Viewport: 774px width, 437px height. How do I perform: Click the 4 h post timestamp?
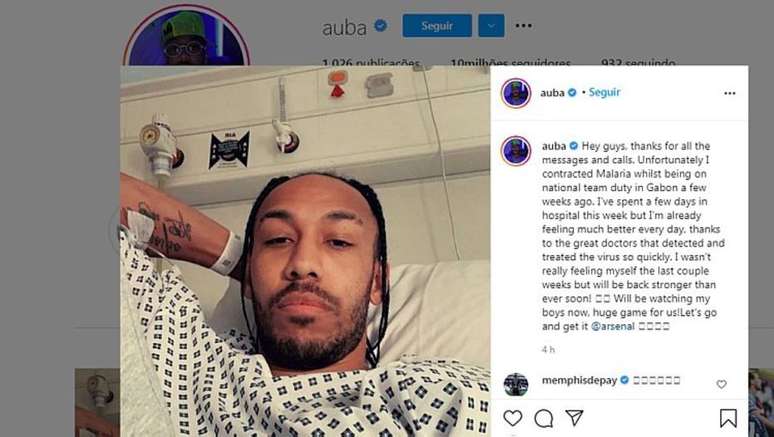point(548,350)
